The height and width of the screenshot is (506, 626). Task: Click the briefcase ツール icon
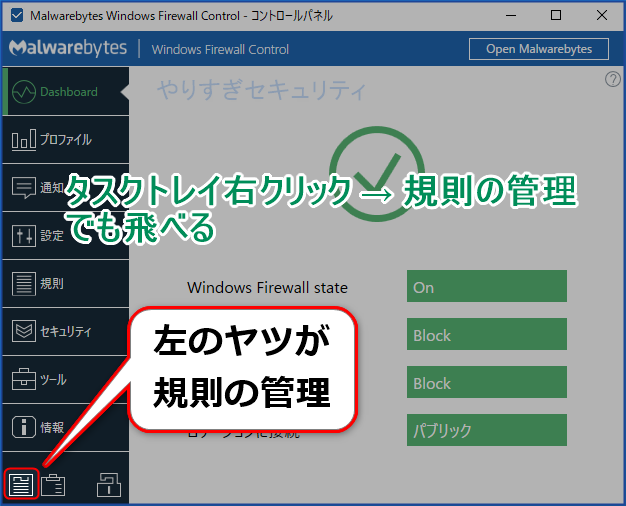(24, 379)
